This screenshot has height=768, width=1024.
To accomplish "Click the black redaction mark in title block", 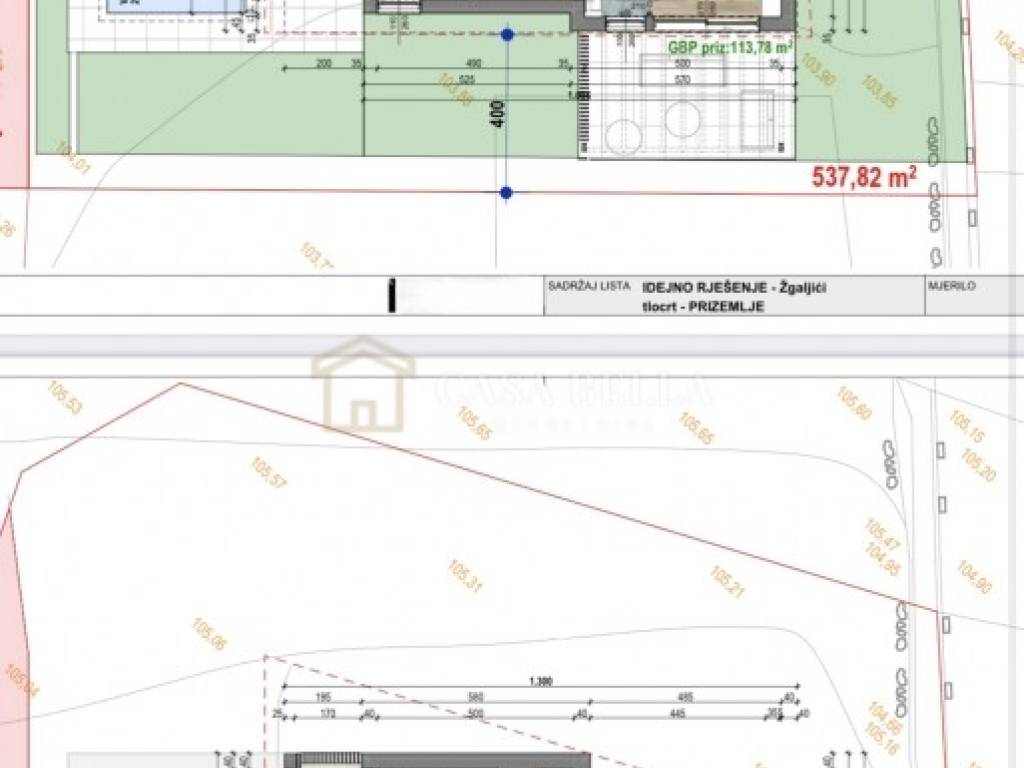I will [393, 296].
